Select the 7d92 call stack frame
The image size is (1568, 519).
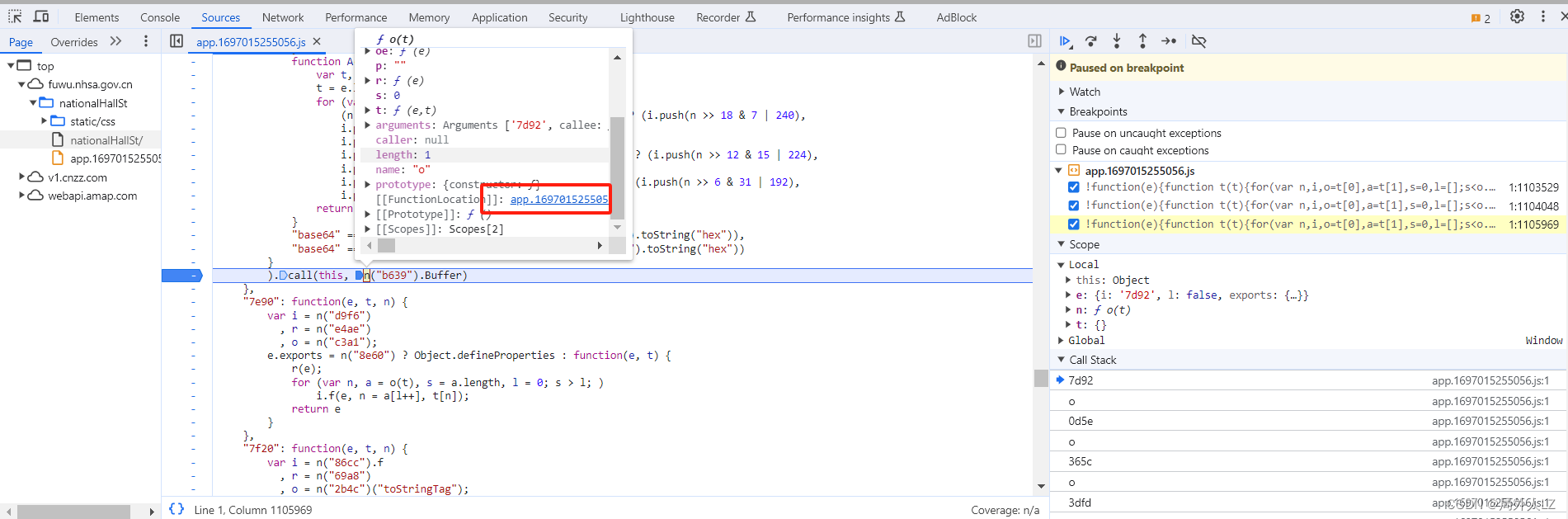[1308, 380]
